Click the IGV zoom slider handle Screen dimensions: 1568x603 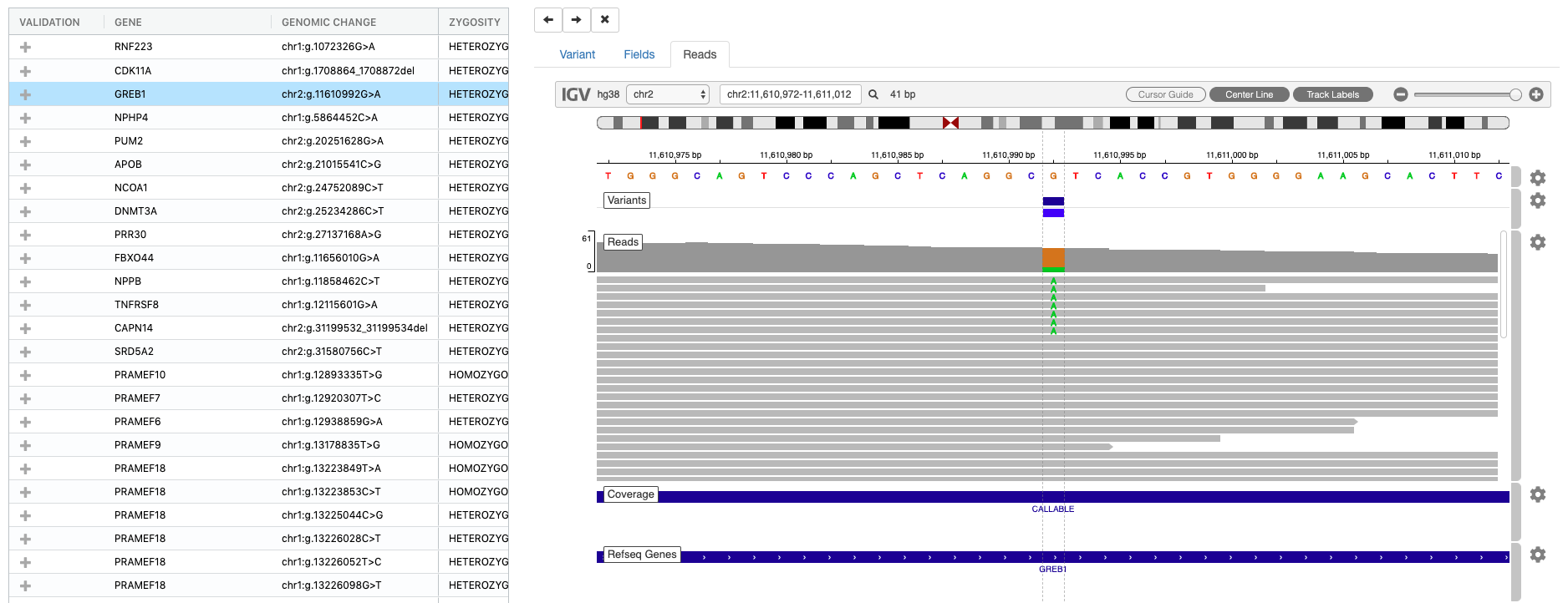tap(1515, 94)
